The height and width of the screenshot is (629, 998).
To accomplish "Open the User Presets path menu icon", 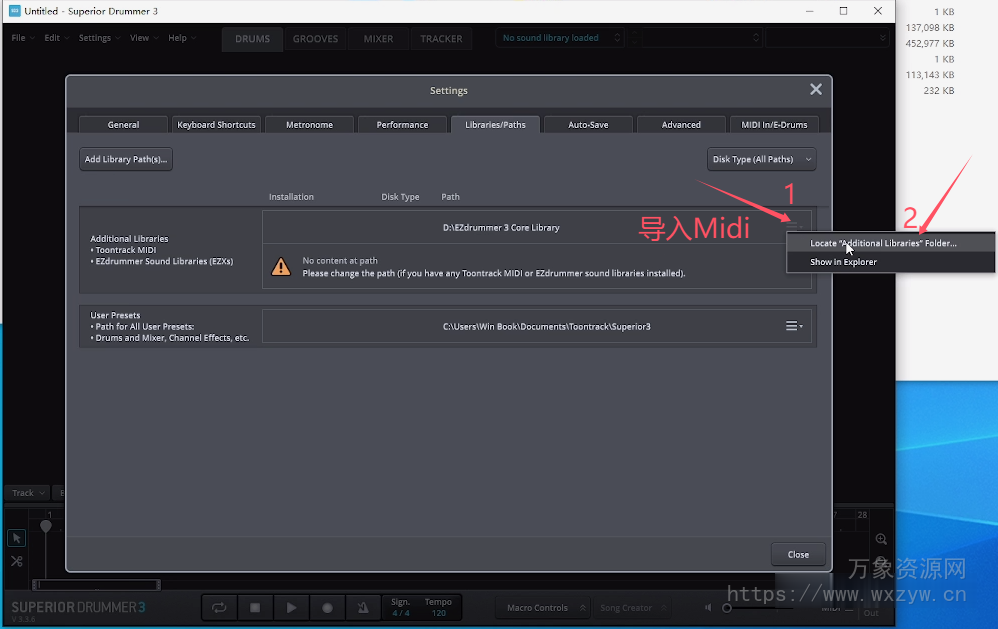I will coord(794,326).
